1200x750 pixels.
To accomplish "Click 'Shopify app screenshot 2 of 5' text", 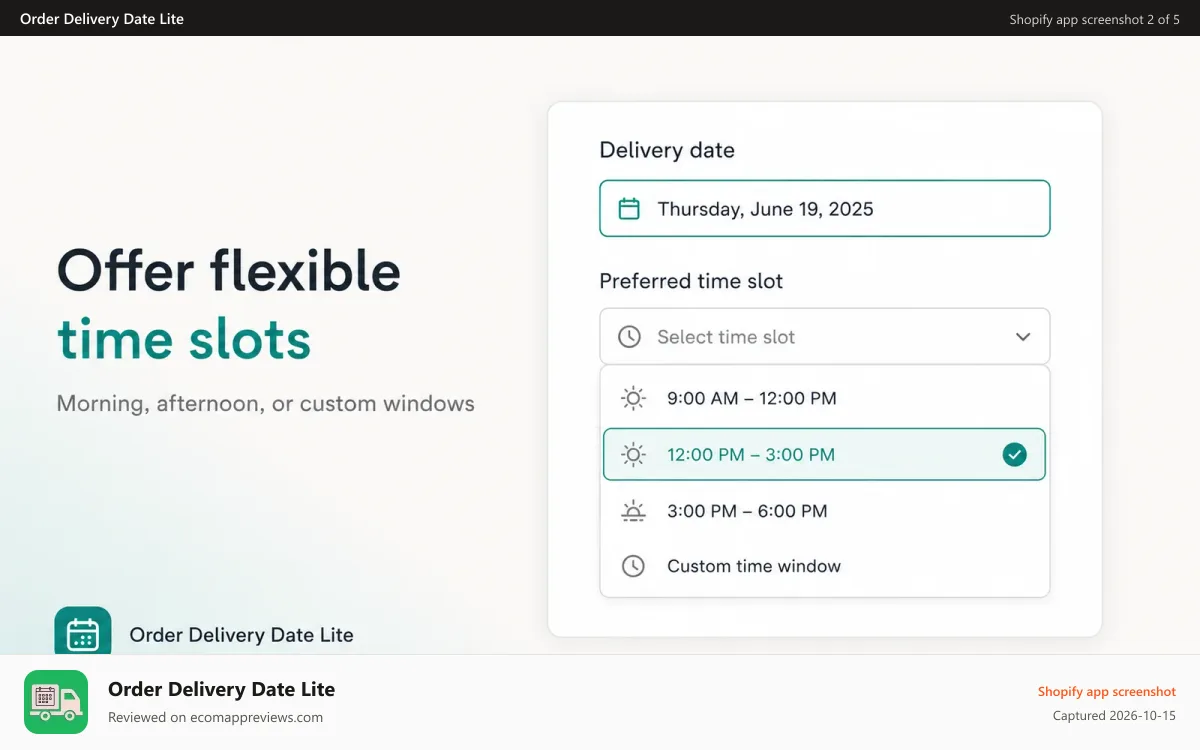I will [x=1095, y=19].
